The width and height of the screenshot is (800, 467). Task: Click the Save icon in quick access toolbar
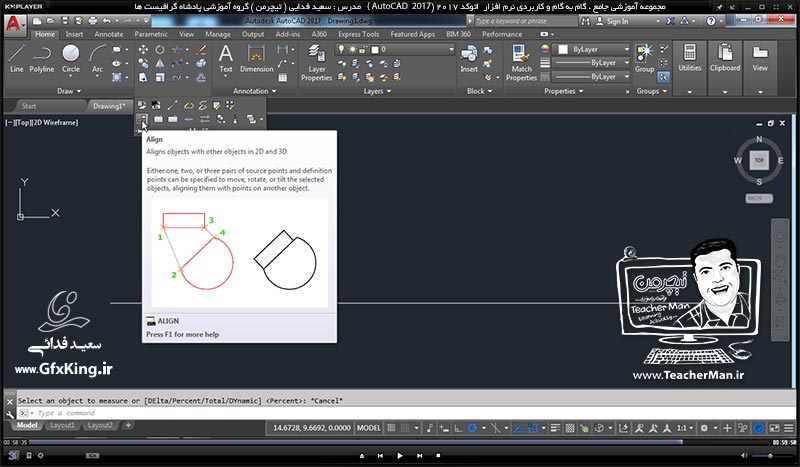click(x=65, y=21)
